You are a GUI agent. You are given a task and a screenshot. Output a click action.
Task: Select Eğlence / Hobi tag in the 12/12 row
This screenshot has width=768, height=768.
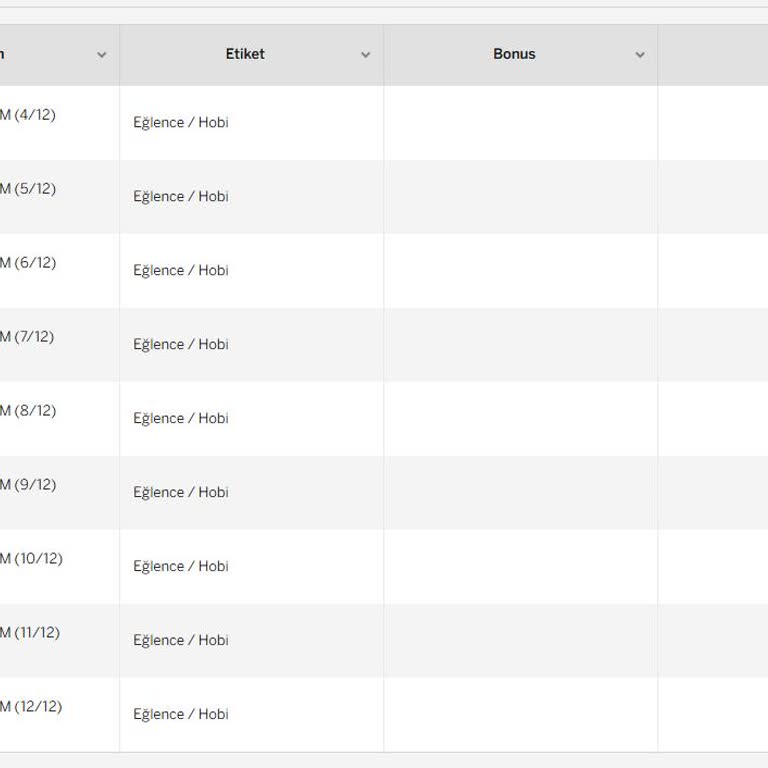[x=181, y=715]
